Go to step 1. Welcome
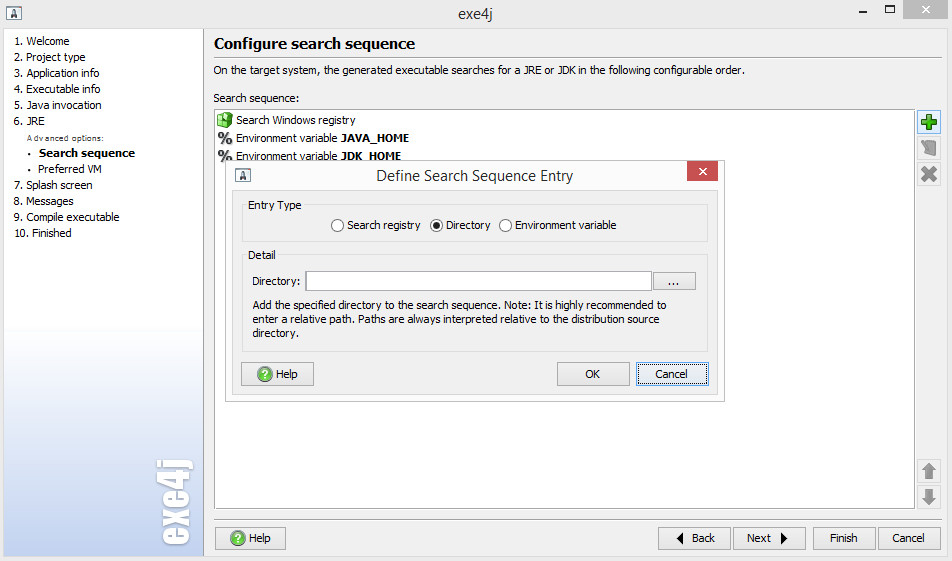Image resolution: width=952 pixels, height=561 pixels. point(41,41)
